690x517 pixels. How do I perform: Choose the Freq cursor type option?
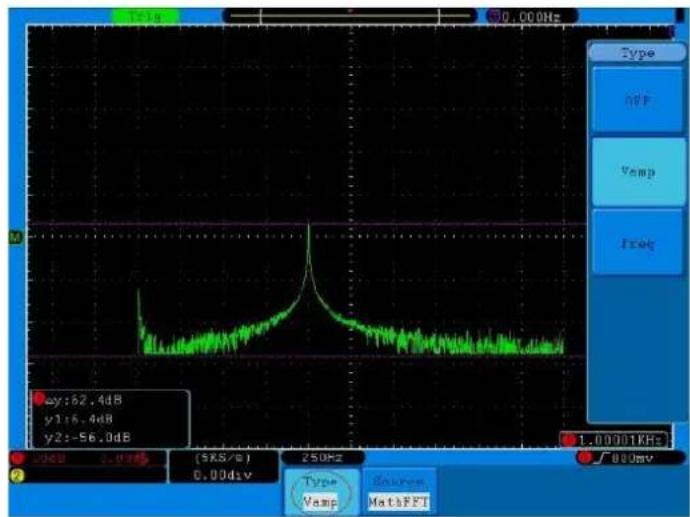pos(637,243)
